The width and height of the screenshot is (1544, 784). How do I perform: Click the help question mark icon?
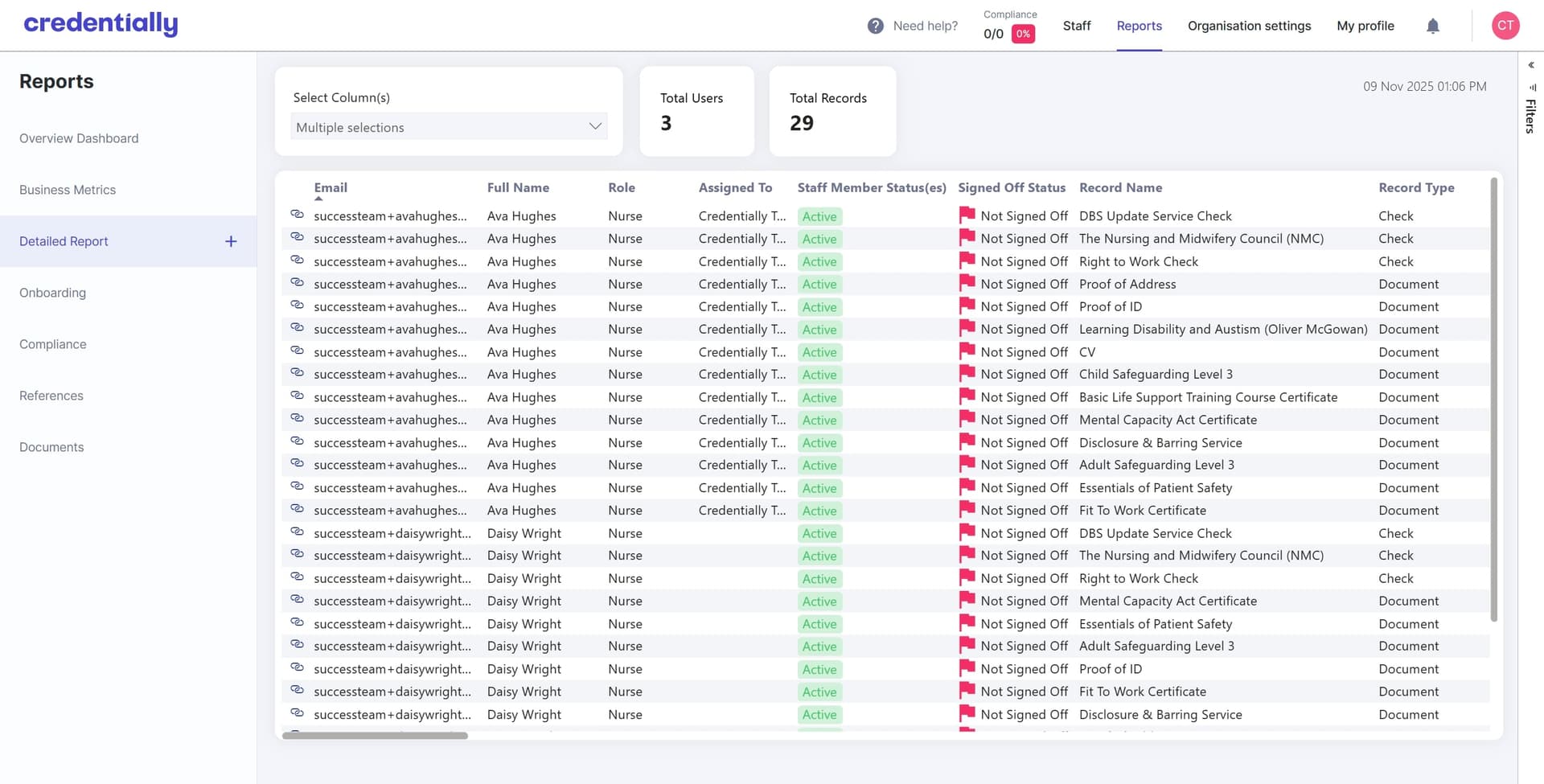pos(876,26)
